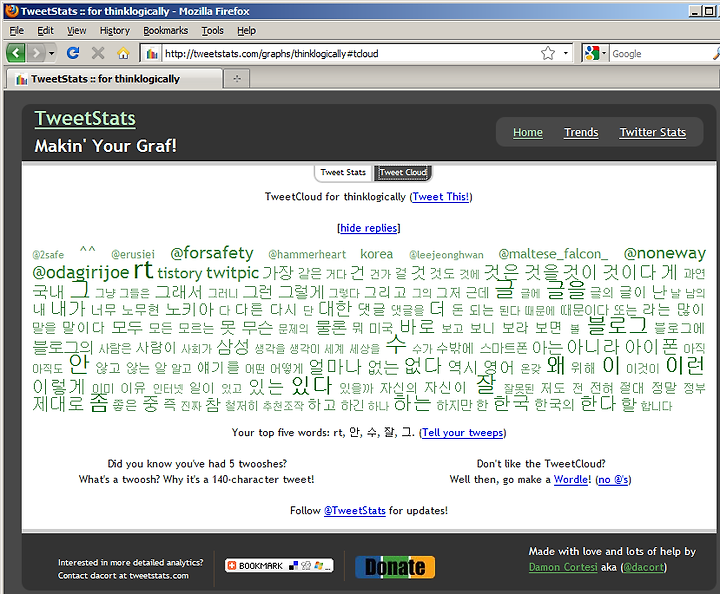Click the Google search engine icon
The image size is (720, 594).
tap(592, 53)
